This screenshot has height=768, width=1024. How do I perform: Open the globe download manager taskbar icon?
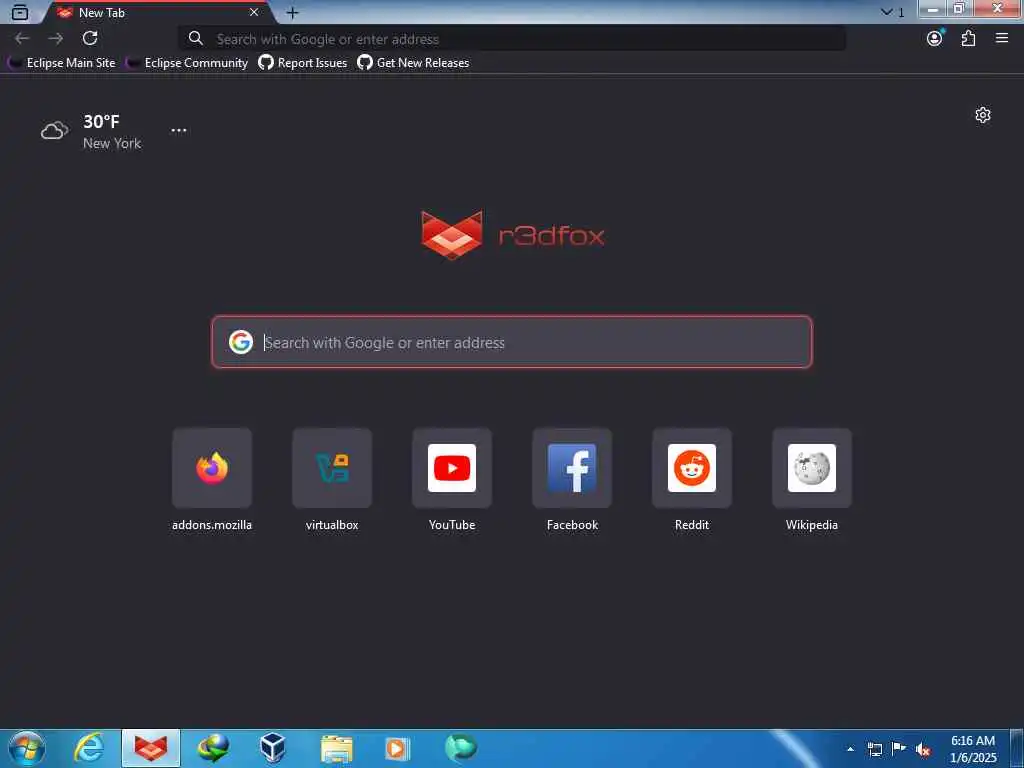pyautogui.click(x=214, y=748)
